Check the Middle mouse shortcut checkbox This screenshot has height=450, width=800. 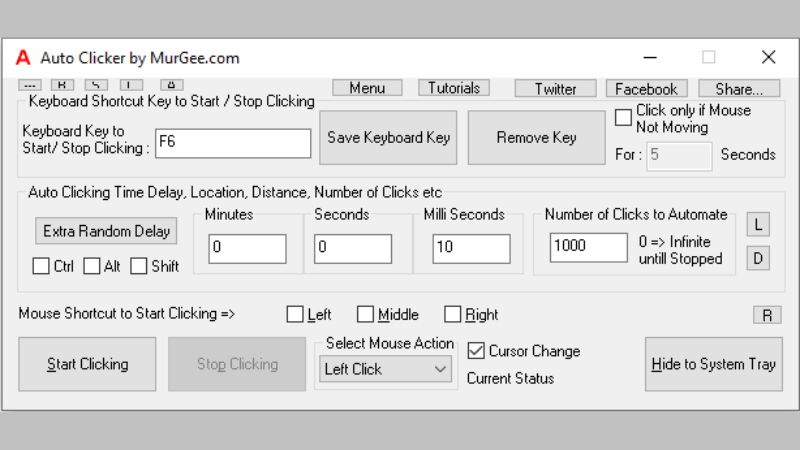coord(365,314)
